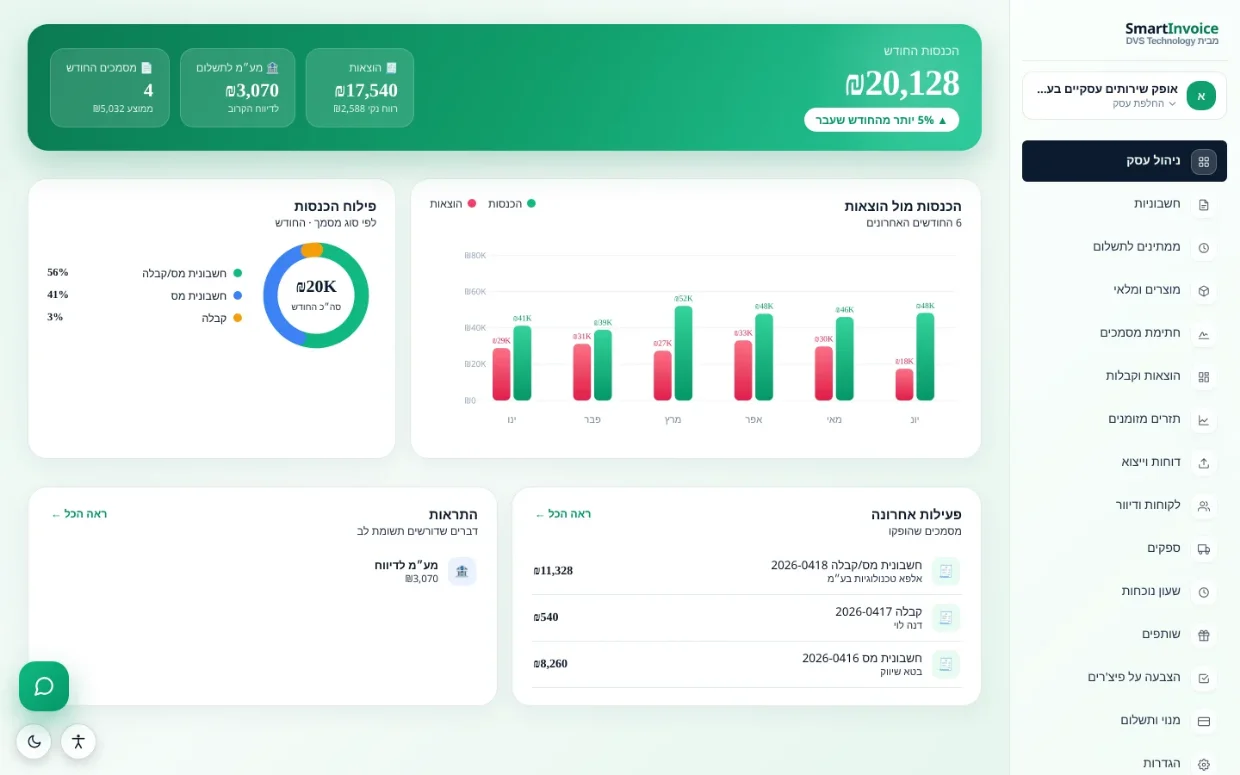Open the ניהול עסק dashboard menu item
1240x775 pixels.
(1124, 161)
